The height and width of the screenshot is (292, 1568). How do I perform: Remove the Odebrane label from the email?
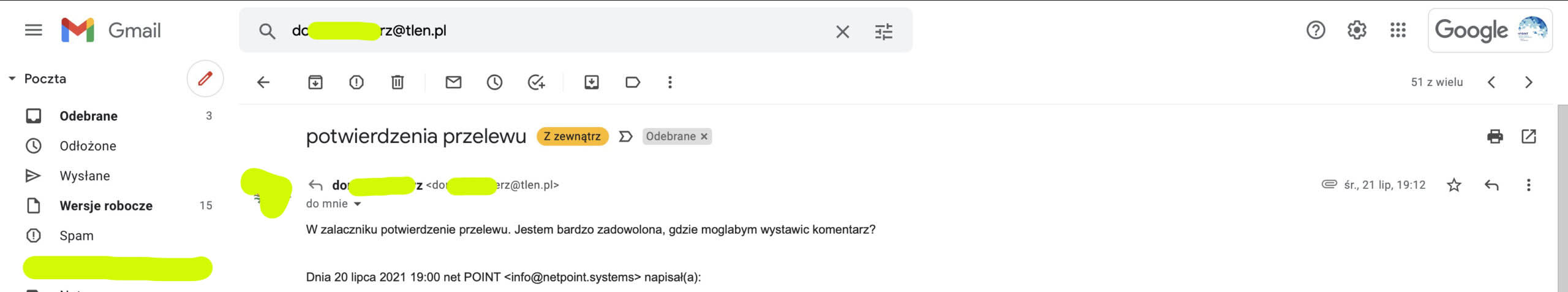[x=704, y=136]
